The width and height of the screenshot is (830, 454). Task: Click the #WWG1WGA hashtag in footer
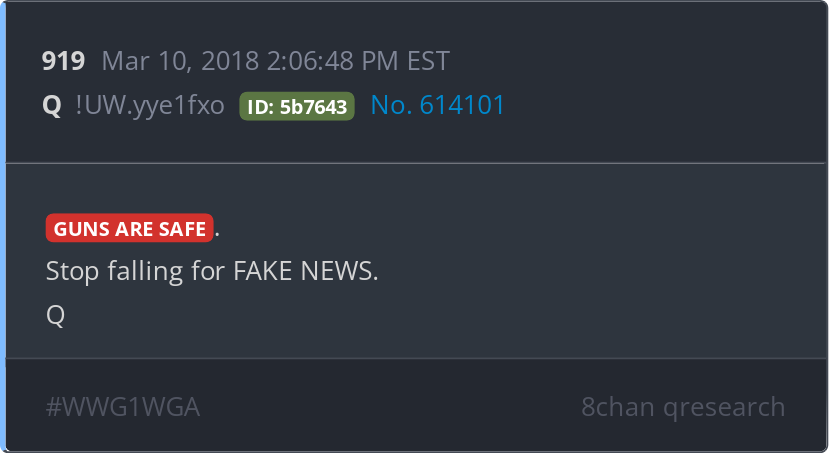pyautogui.click(x=123, y=407)
